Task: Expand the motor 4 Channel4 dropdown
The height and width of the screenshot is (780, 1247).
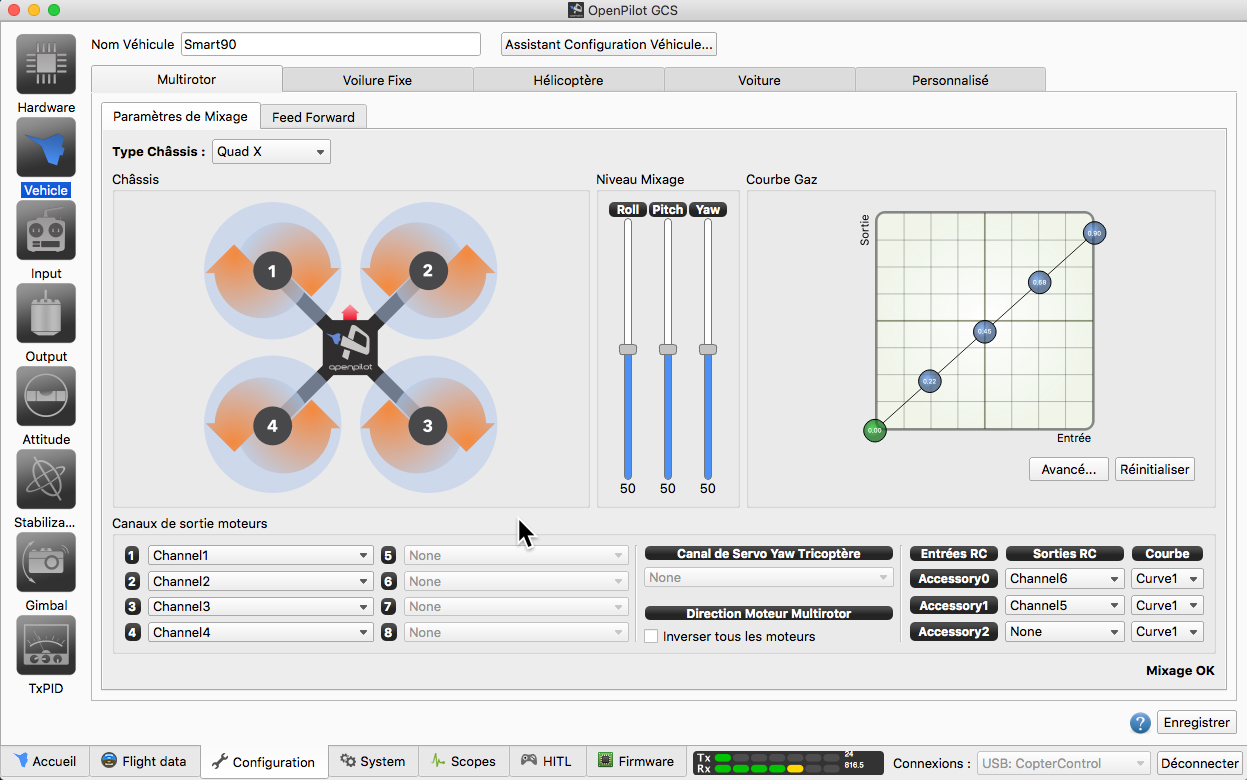Action: [260, 632]
